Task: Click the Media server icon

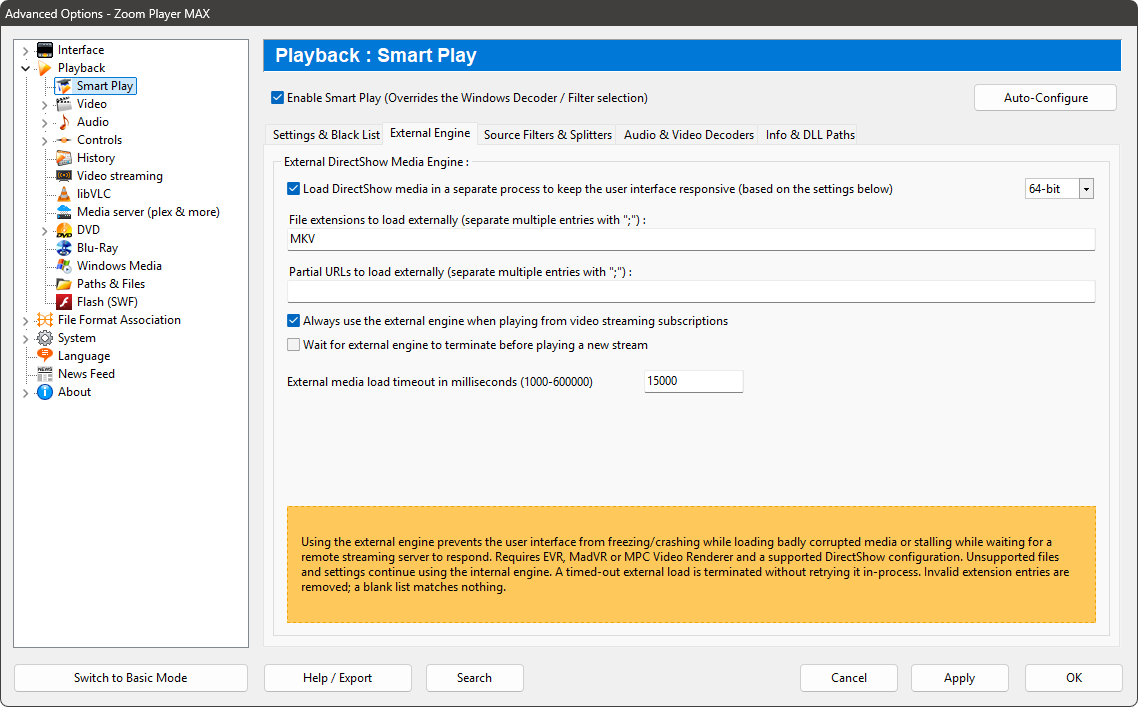Action: coord(64,212)
